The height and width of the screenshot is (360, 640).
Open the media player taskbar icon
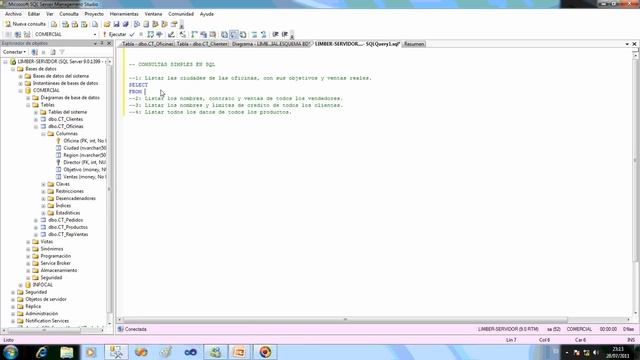click(91, 352)
